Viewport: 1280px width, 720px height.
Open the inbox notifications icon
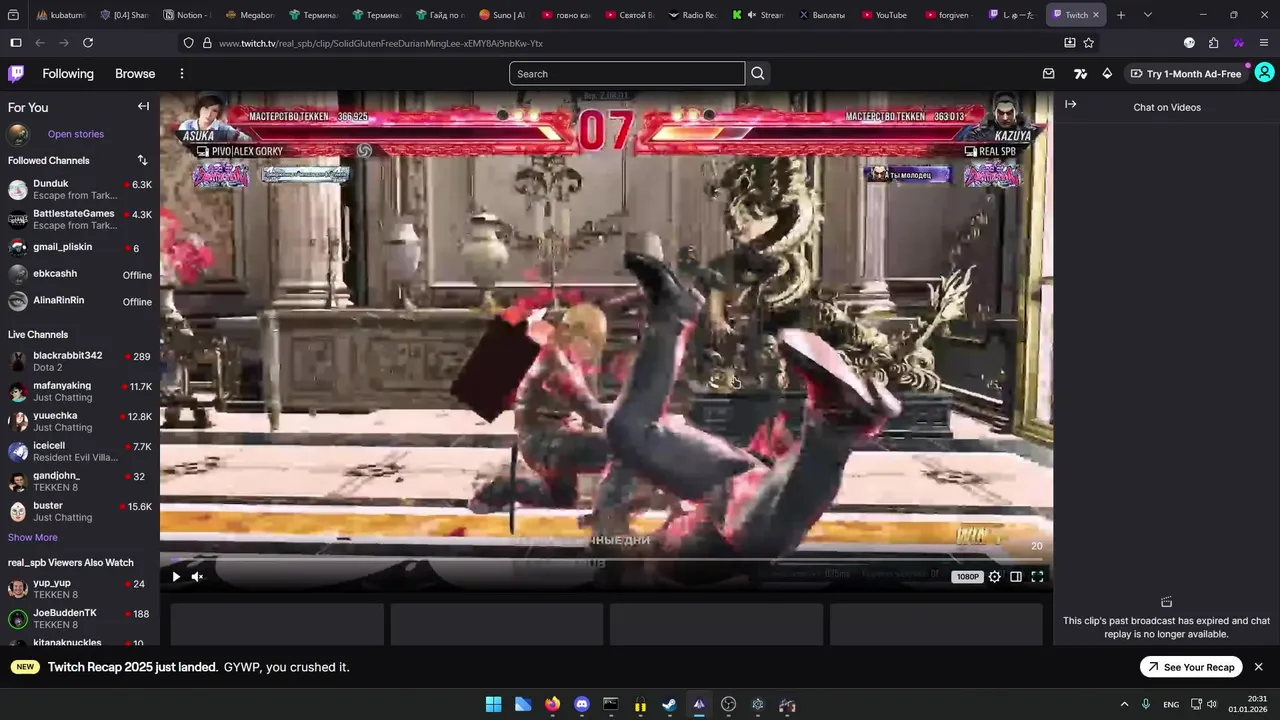coord(1048,73)
